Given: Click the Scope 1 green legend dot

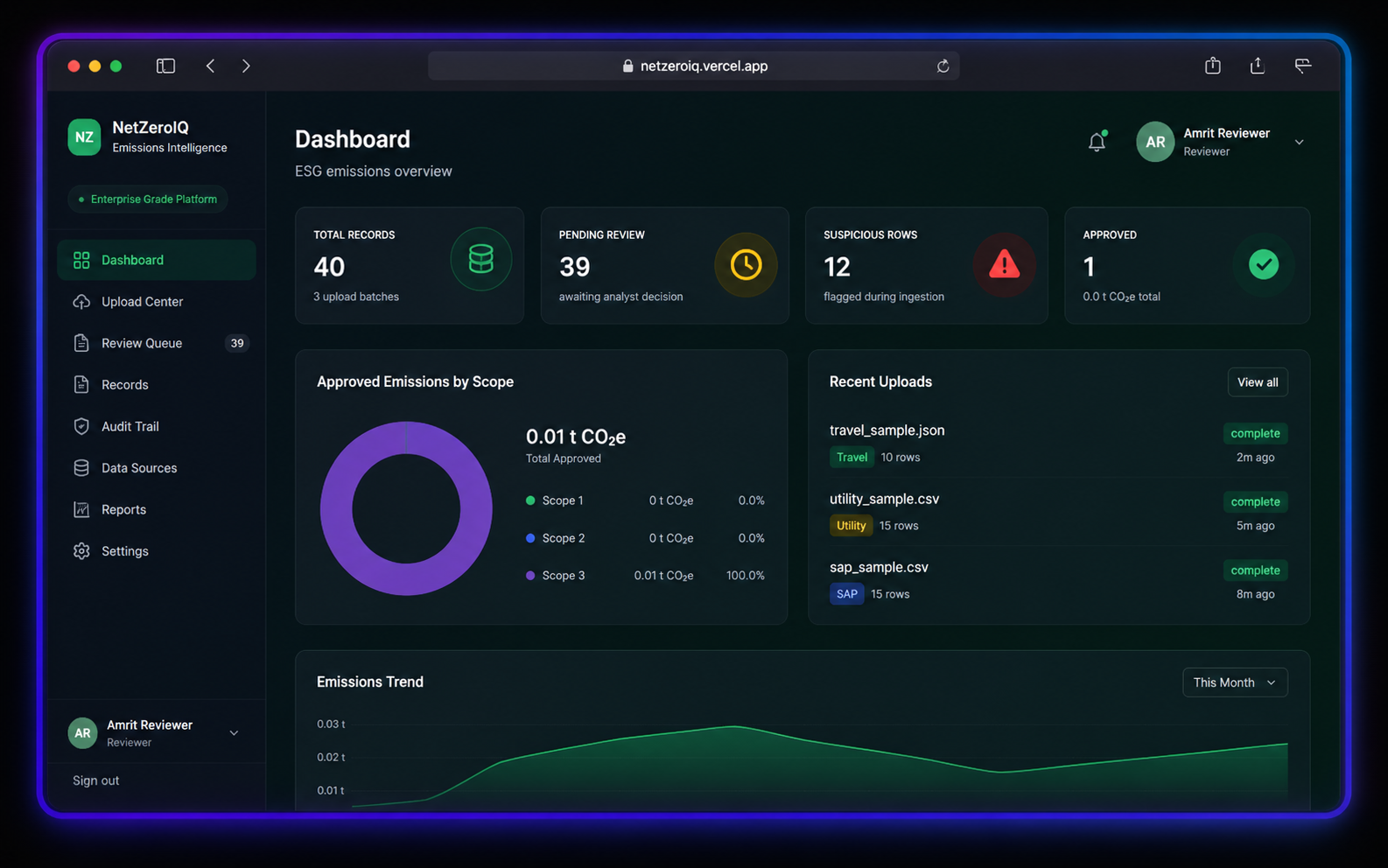Looking at the screenshot, I should 530,500.
